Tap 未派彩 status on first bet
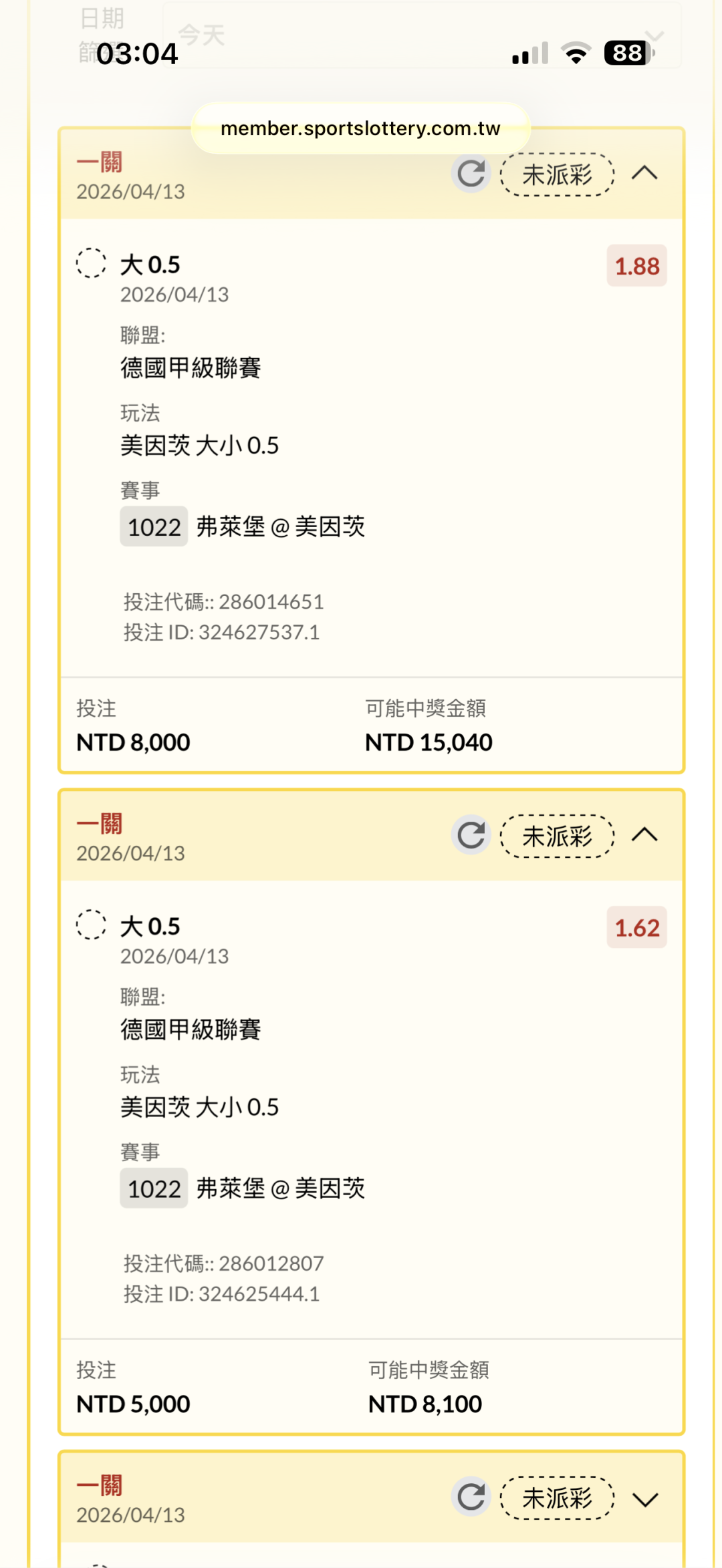This screenshot has height=1568, width=722. tap(557, 175)
